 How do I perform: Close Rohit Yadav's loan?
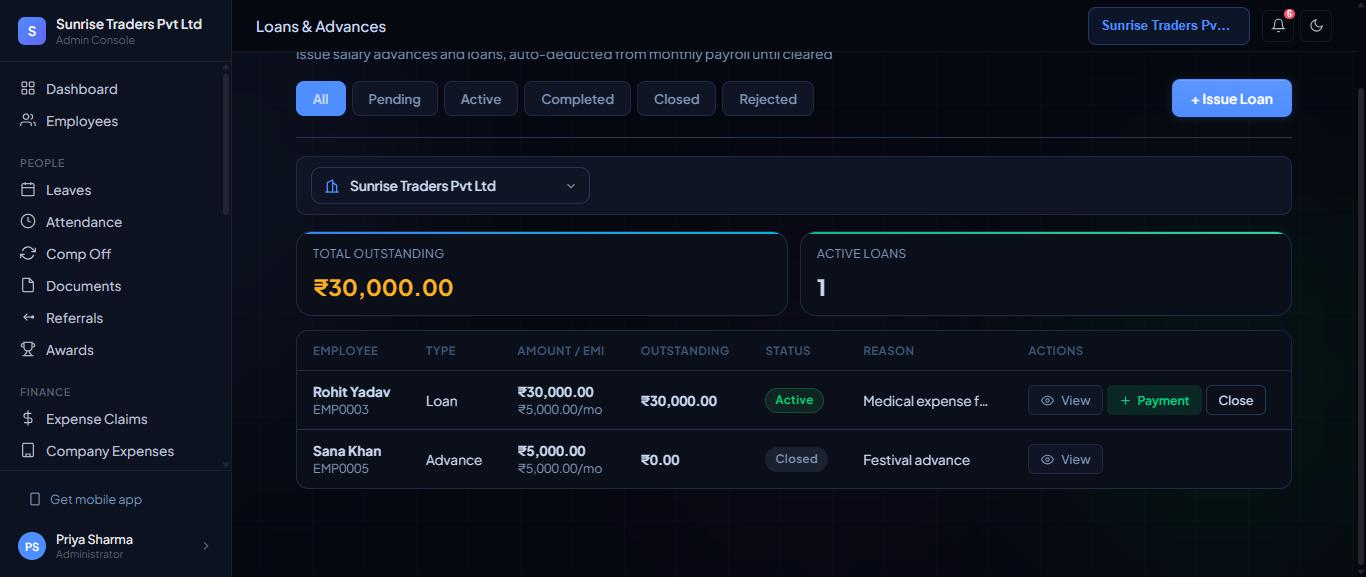click(1236, 401)
